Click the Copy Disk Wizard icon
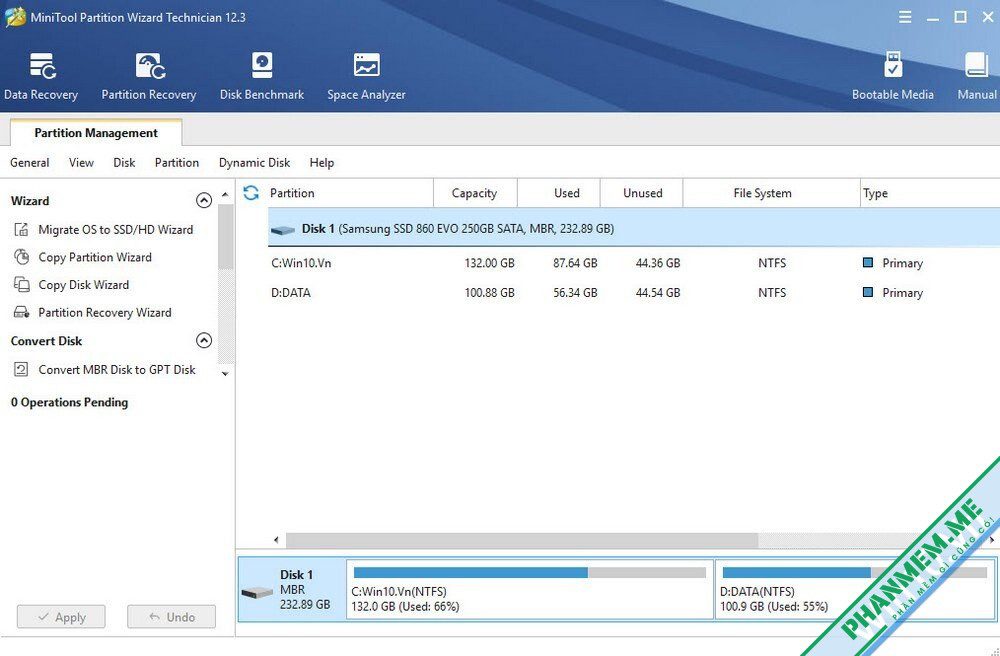The height and width of the screenshot is (656, 1000). click(x=22, y=284)
